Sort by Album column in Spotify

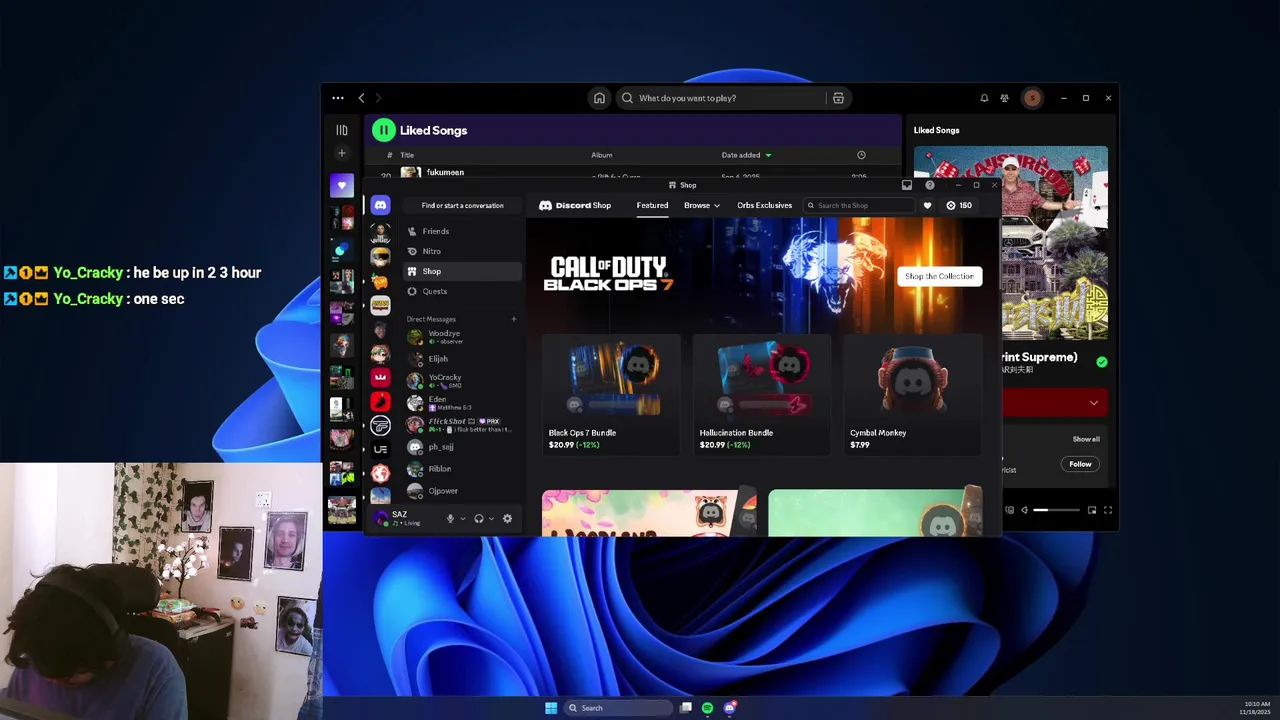(601, 155)
